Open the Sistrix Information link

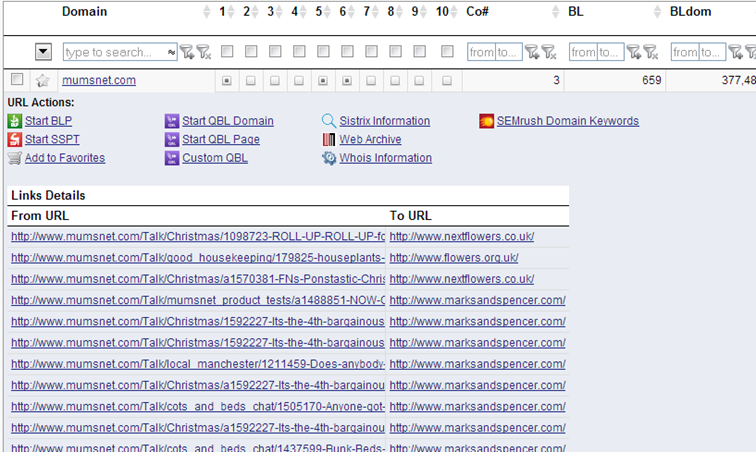(x=384, y=121)
